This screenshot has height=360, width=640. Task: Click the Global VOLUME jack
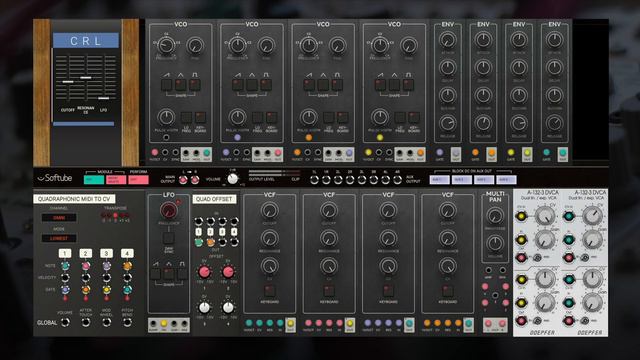(x=65, y=322)
